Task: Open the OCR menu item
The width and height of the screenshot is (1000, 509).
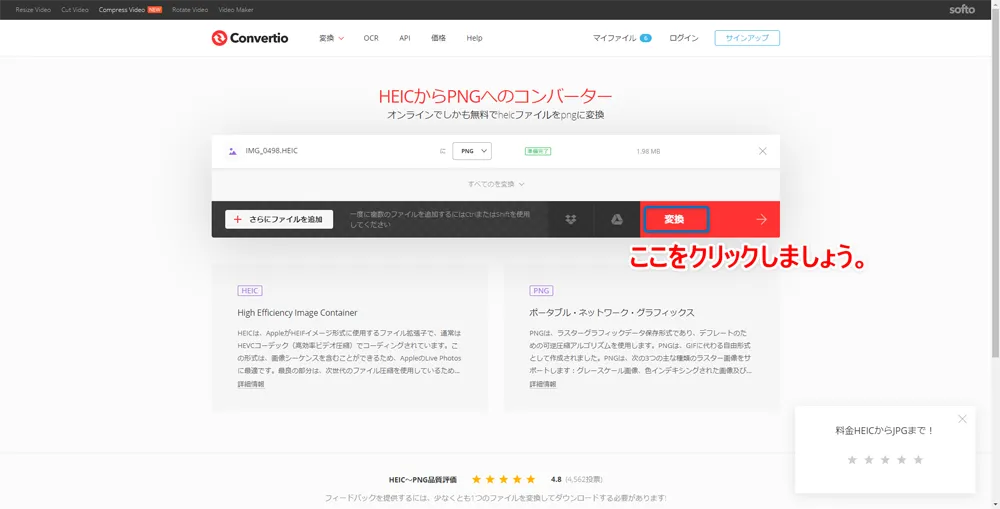Action: coord(371,38)
